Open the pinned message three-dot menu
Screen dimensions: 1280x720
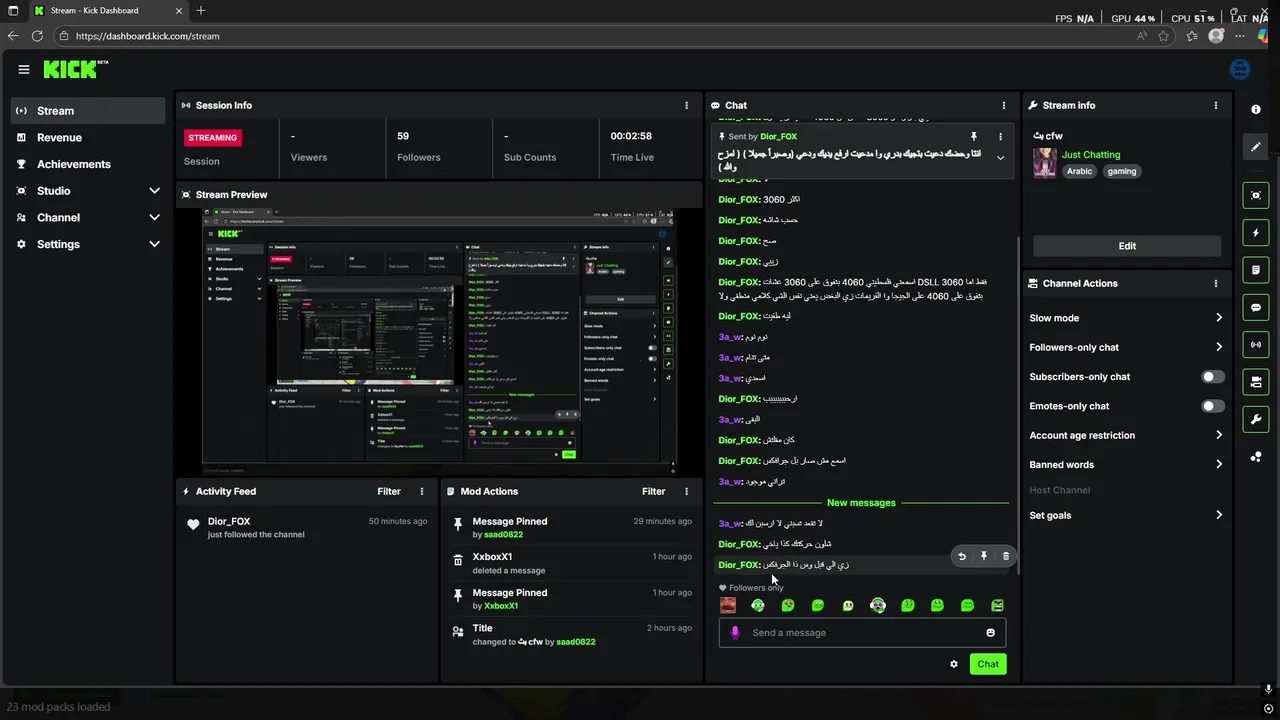(x=1000, y=136)
